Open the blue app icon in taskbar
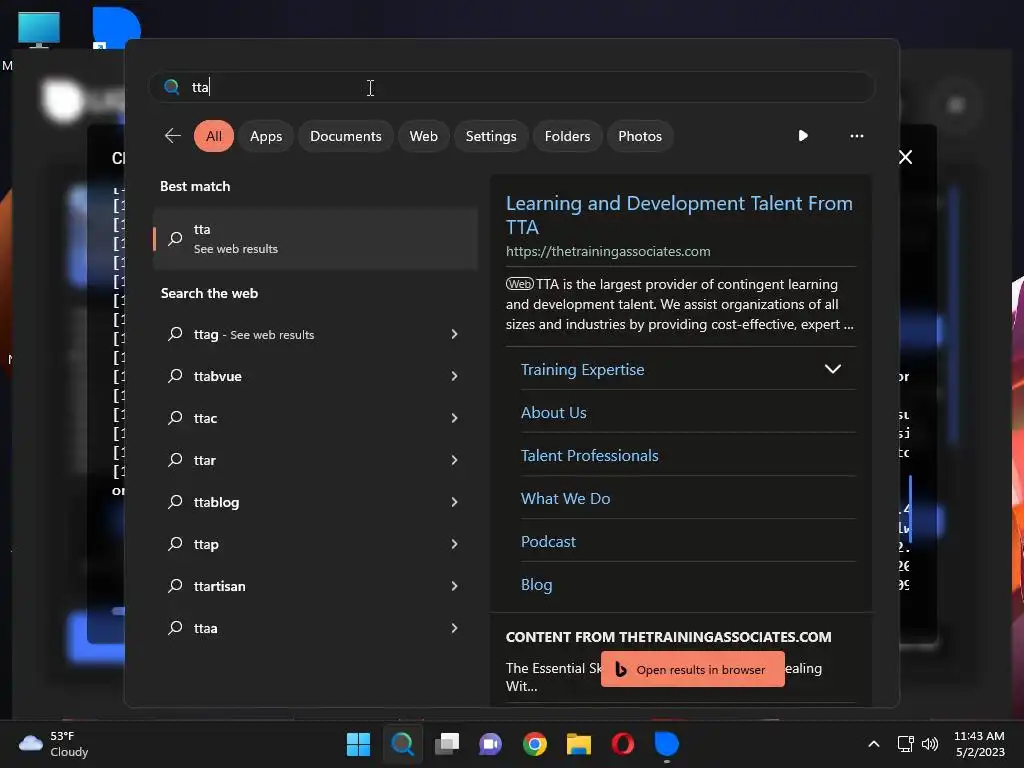 coord(667,744)
